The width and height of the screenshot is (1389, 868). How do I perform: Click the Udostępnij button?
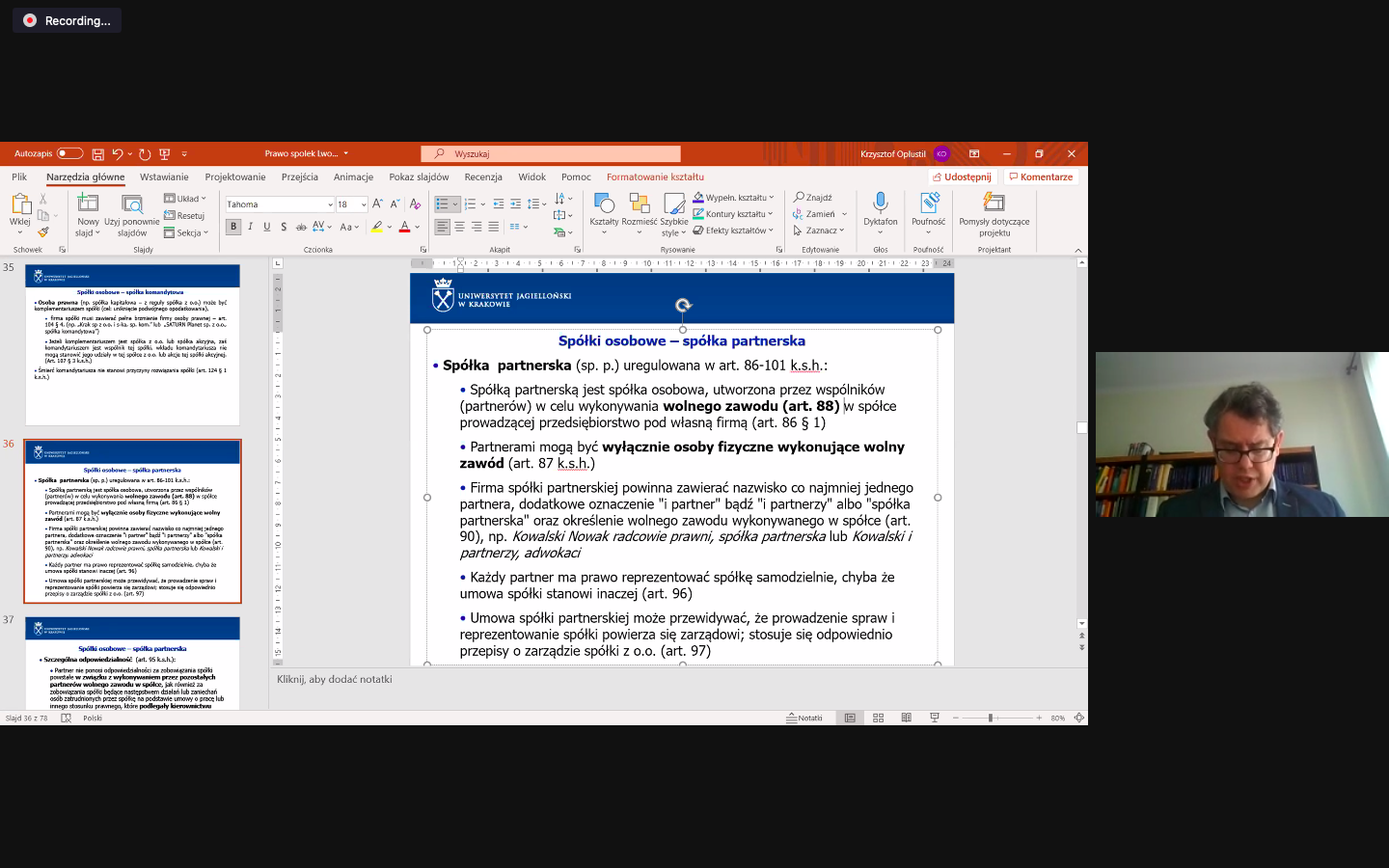962,176
